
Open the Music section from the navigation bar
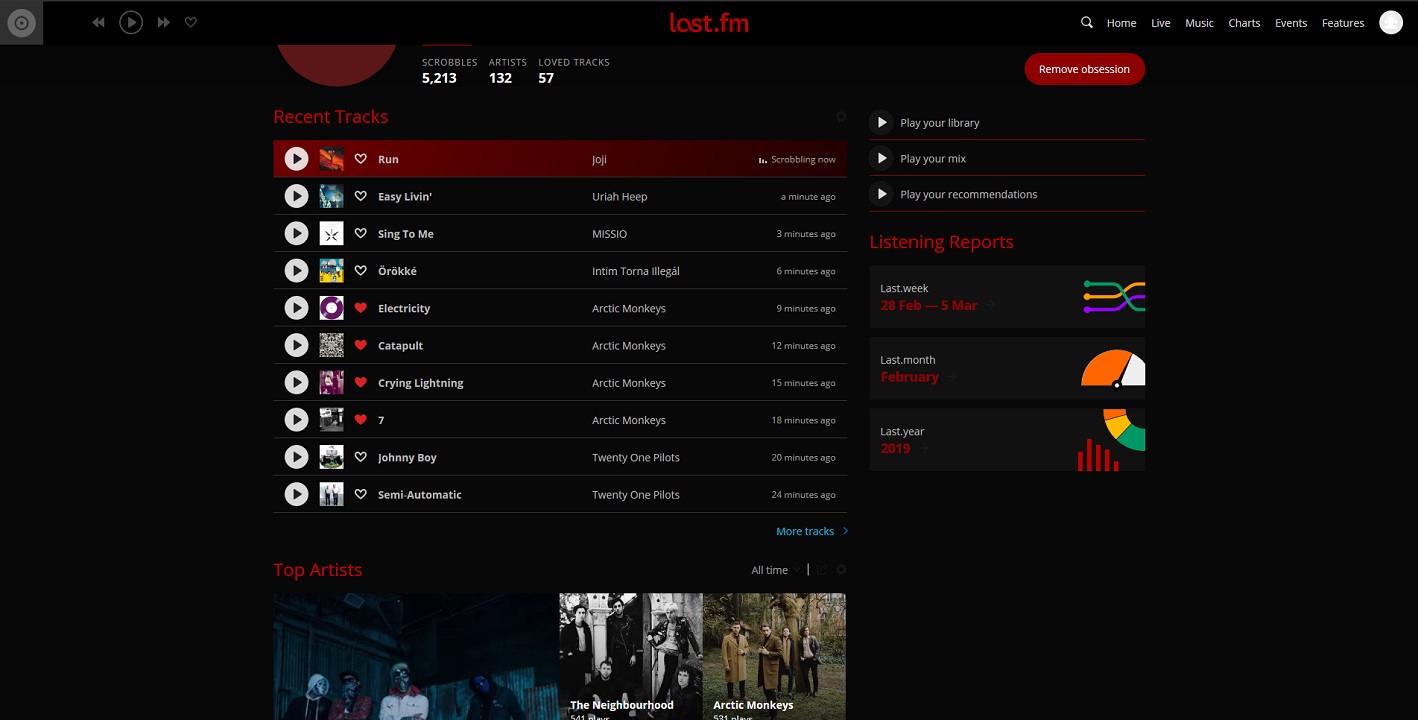[x=1199, y=22]
